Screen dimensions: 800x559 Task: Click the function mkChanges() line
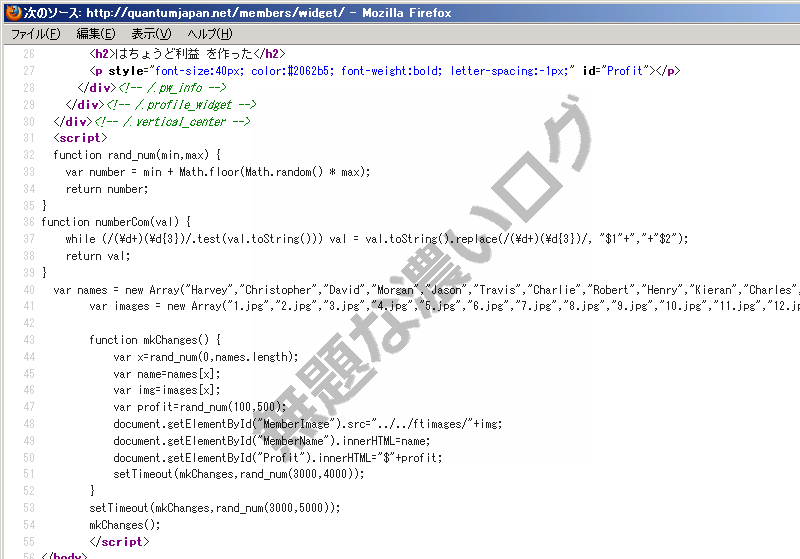tap(155, 340)
